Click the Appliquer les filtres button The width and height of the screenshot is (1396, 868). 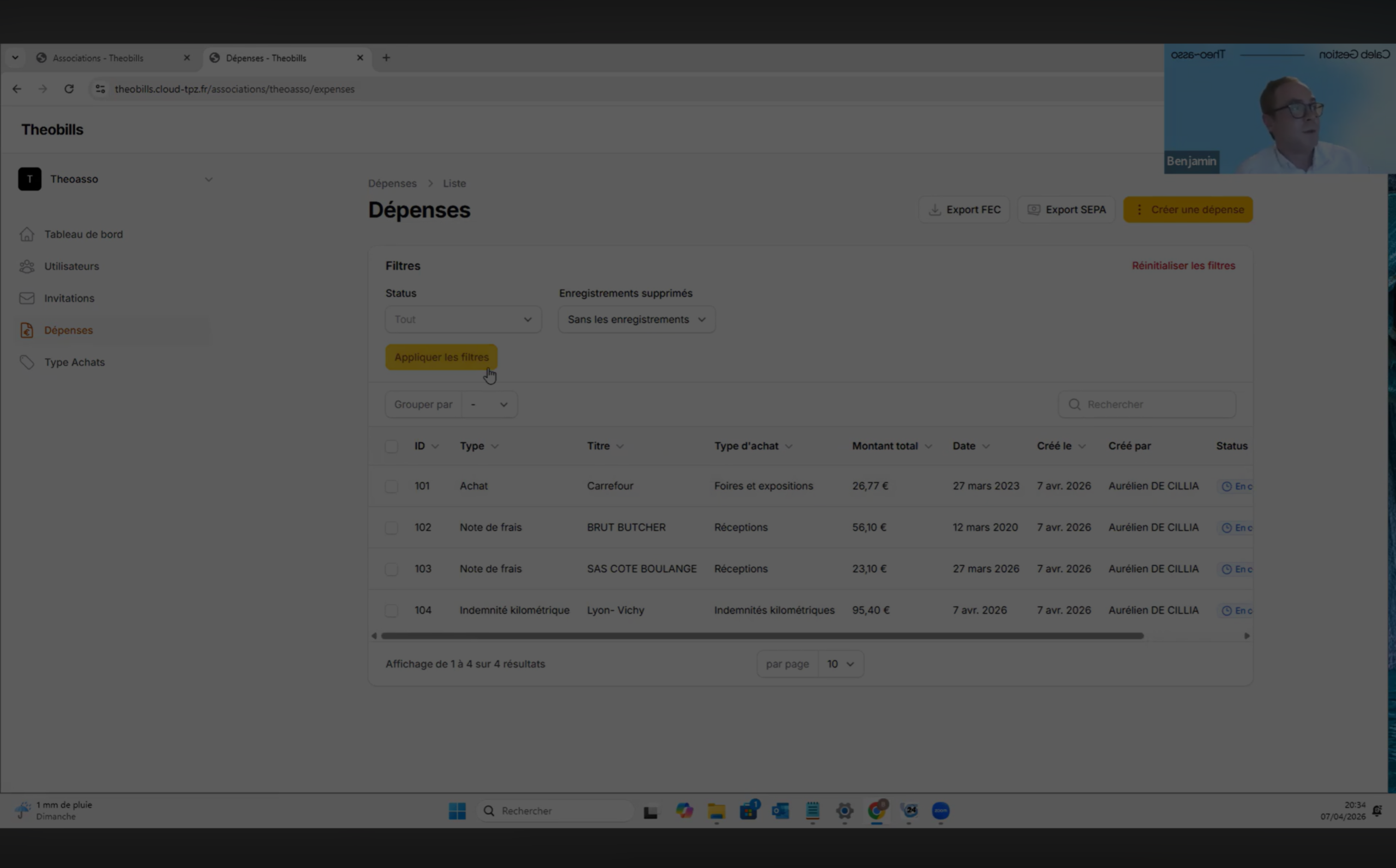point(441,357)
